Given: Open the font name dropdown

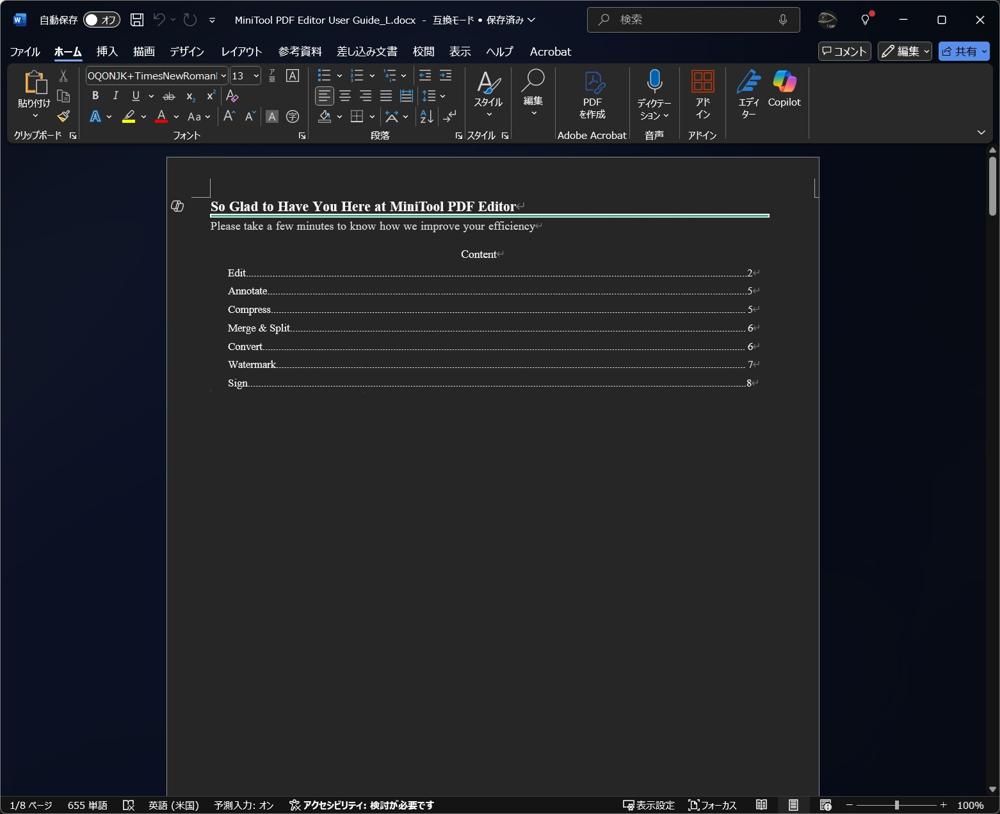Looking at the screenshot, I should [x=224, y=76].
